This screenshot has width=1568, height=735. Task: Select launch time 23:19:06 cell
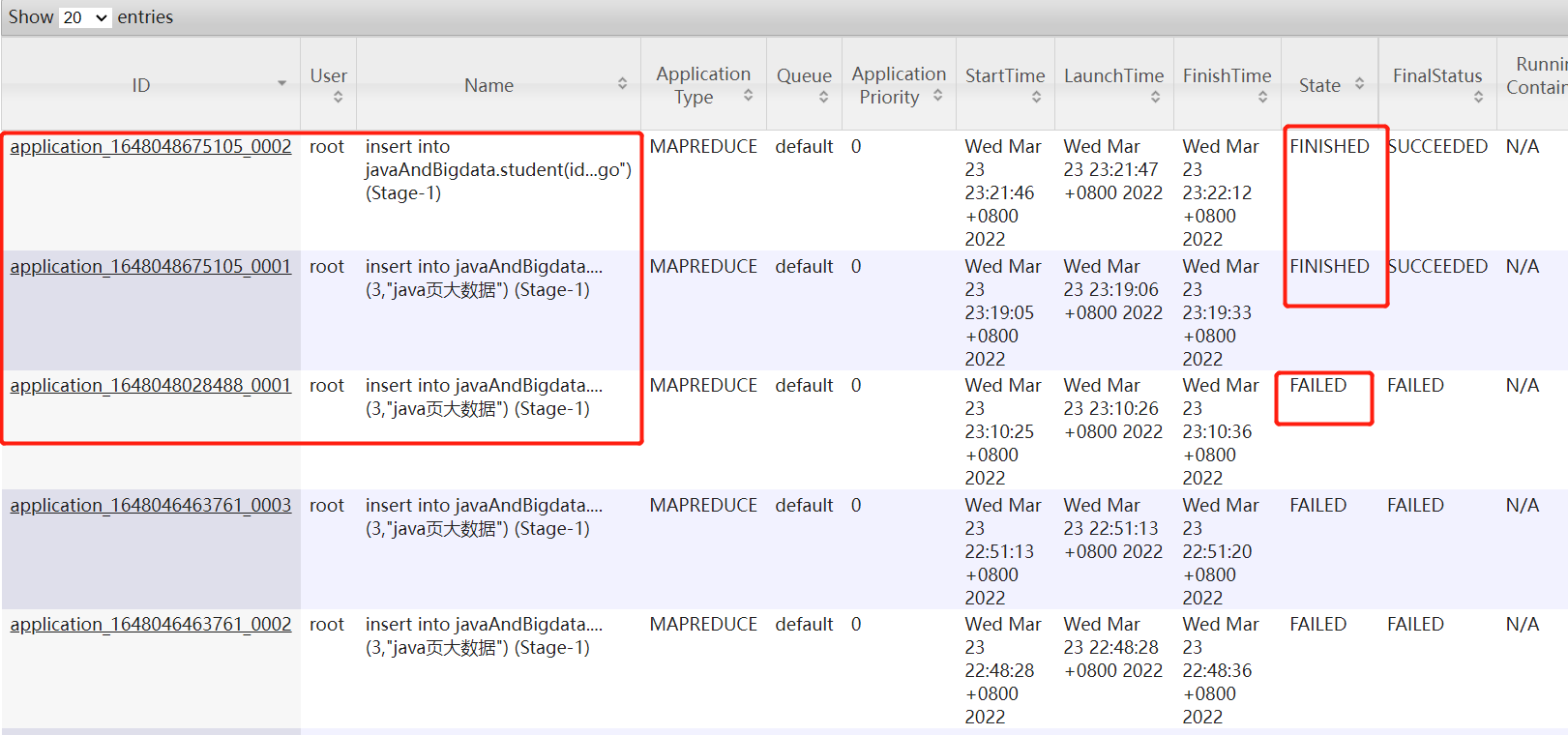(x=1113, y=289)
